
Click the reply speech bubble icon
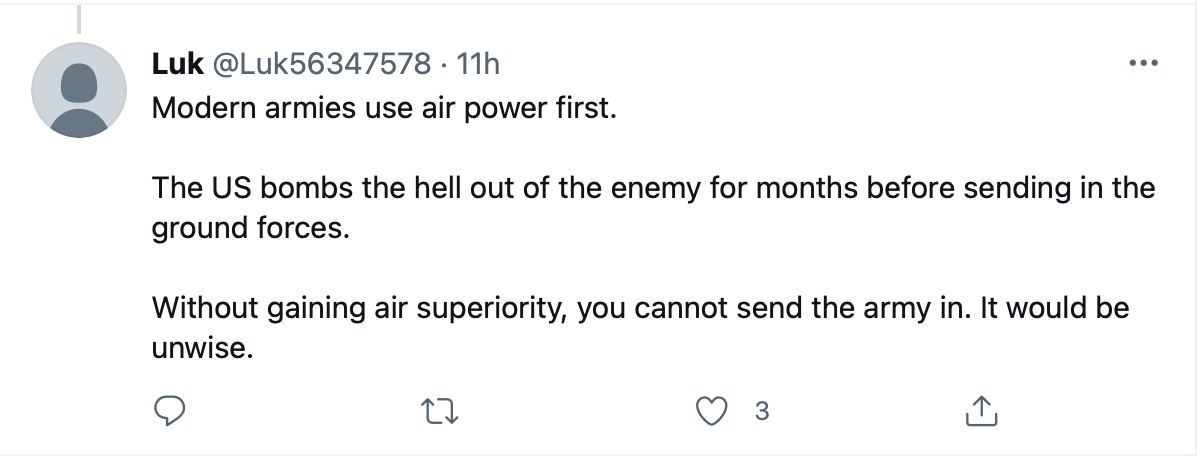click(x=170, y=409)
